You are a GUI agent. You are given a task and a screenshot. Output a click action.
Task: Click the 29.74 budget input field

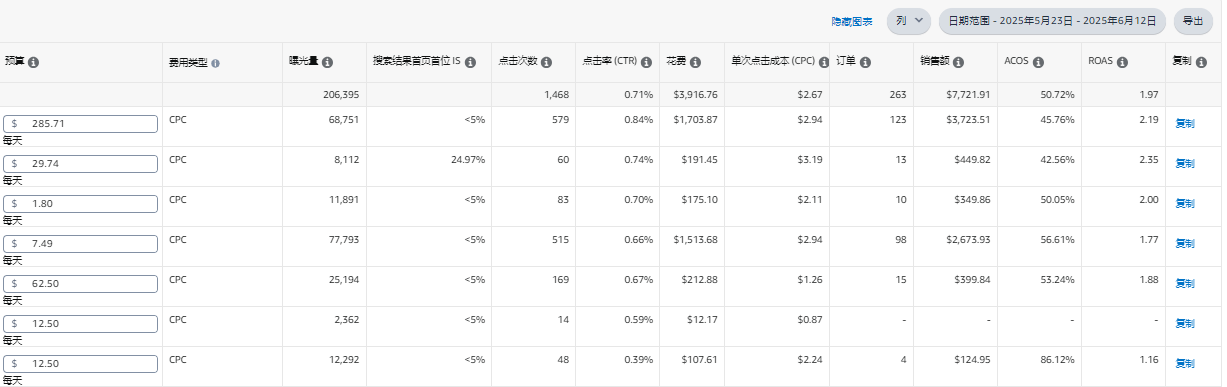tap(80, 164)
